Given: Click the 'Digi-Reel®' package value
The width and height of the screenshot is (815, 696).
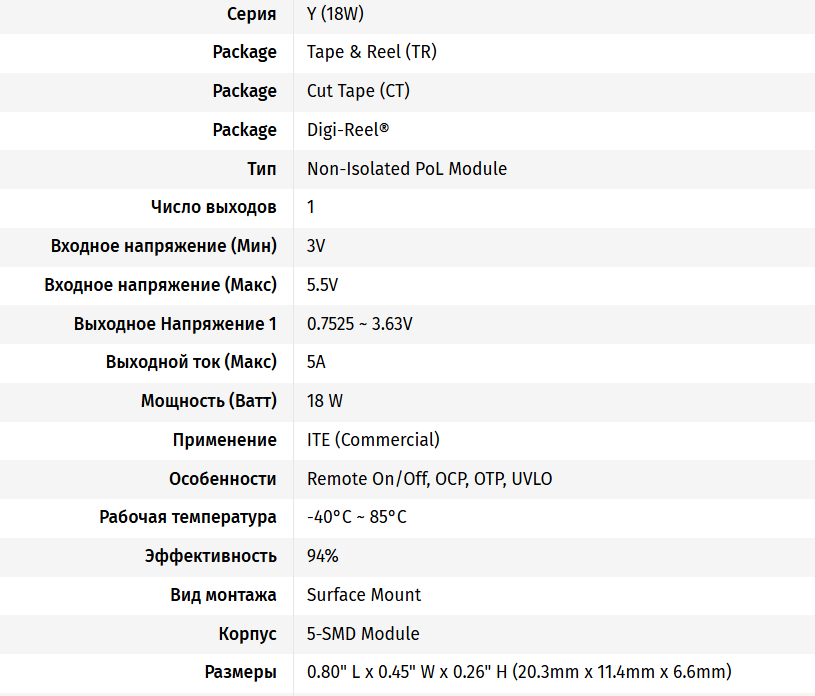Looking at the screenshot, I should (348, 130).
